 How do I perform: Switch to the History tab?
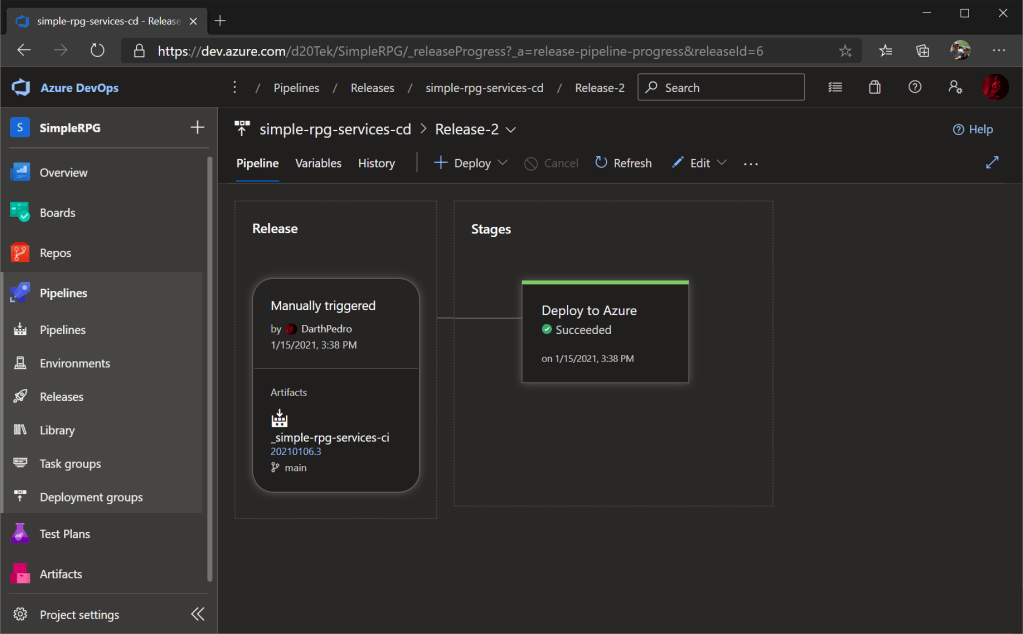tap(376, 163)
